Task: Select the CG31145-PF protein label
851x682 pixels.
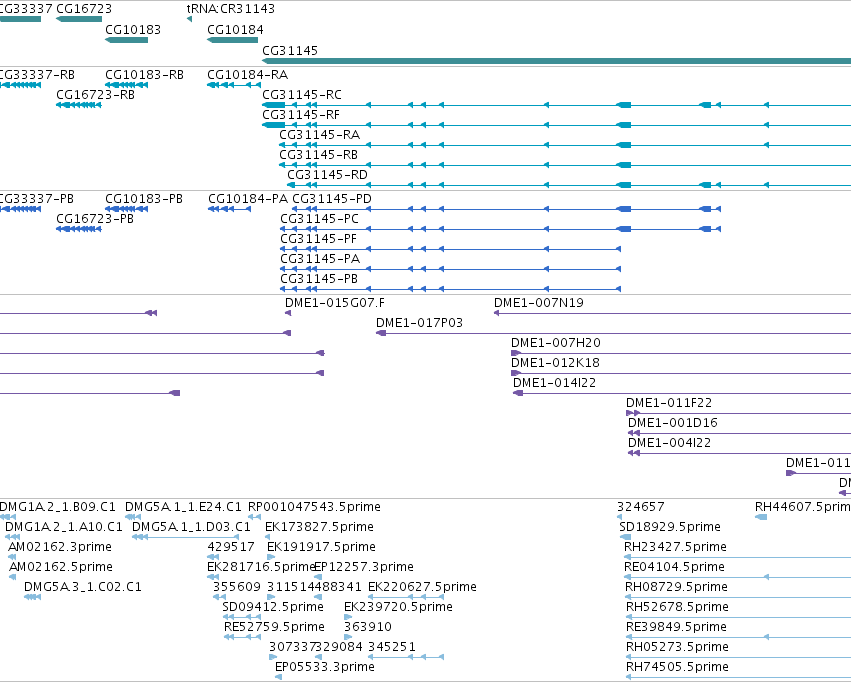Action: [319, 239]
